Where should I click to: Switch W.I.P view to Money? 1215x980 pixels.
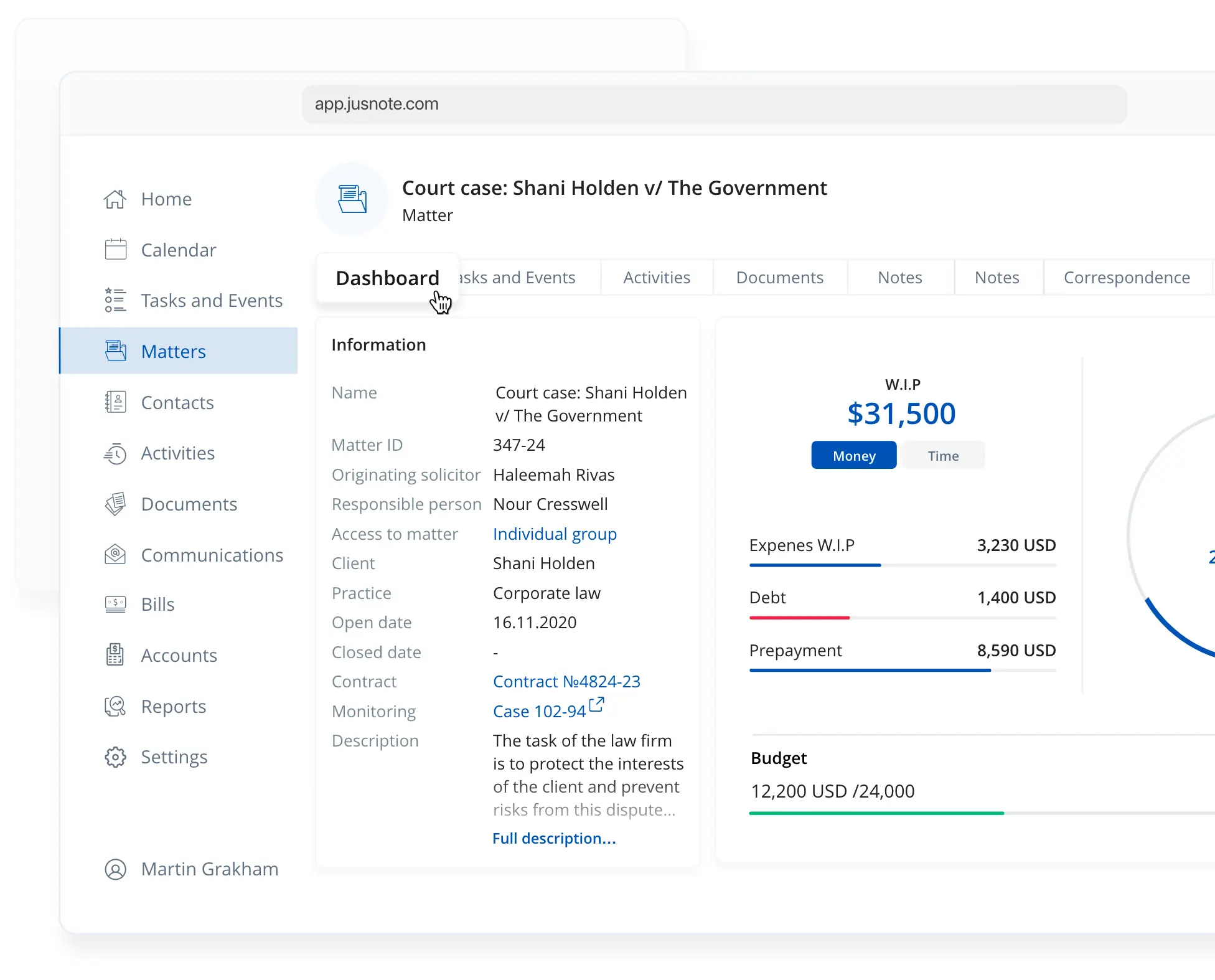tap(853, 456)
